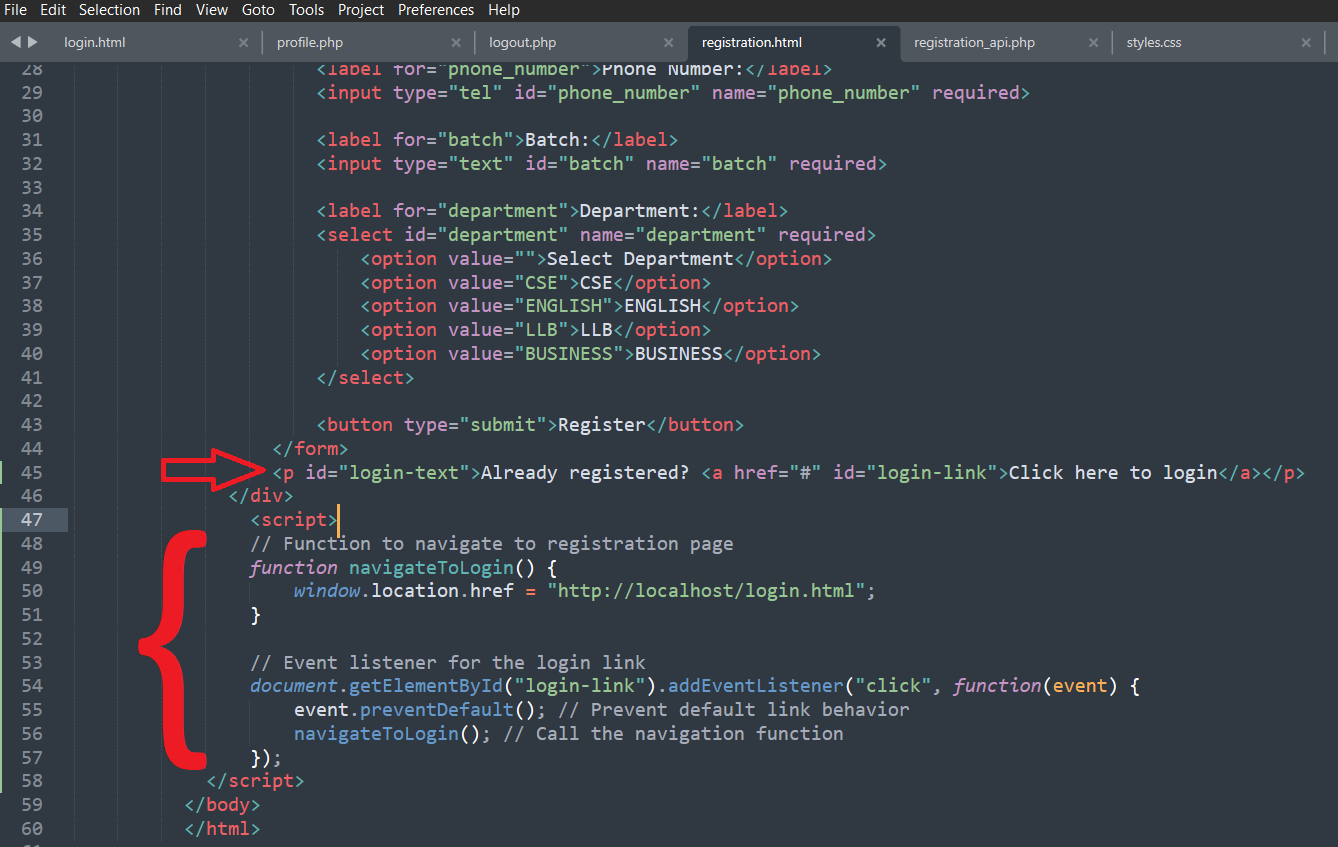This screenshot has height=847, width=1338.
Task: Open the Project menu
Action: pyautogui.click(x=361, y=10)
